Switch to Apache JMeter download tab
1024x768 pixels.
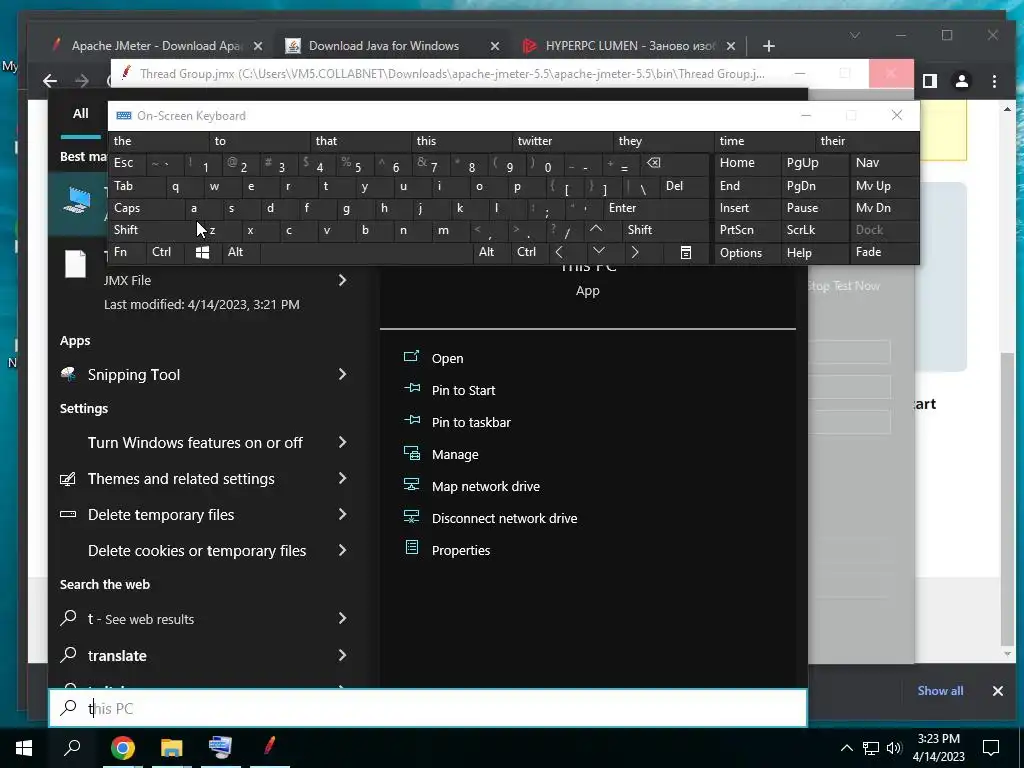tap(155, 46)
